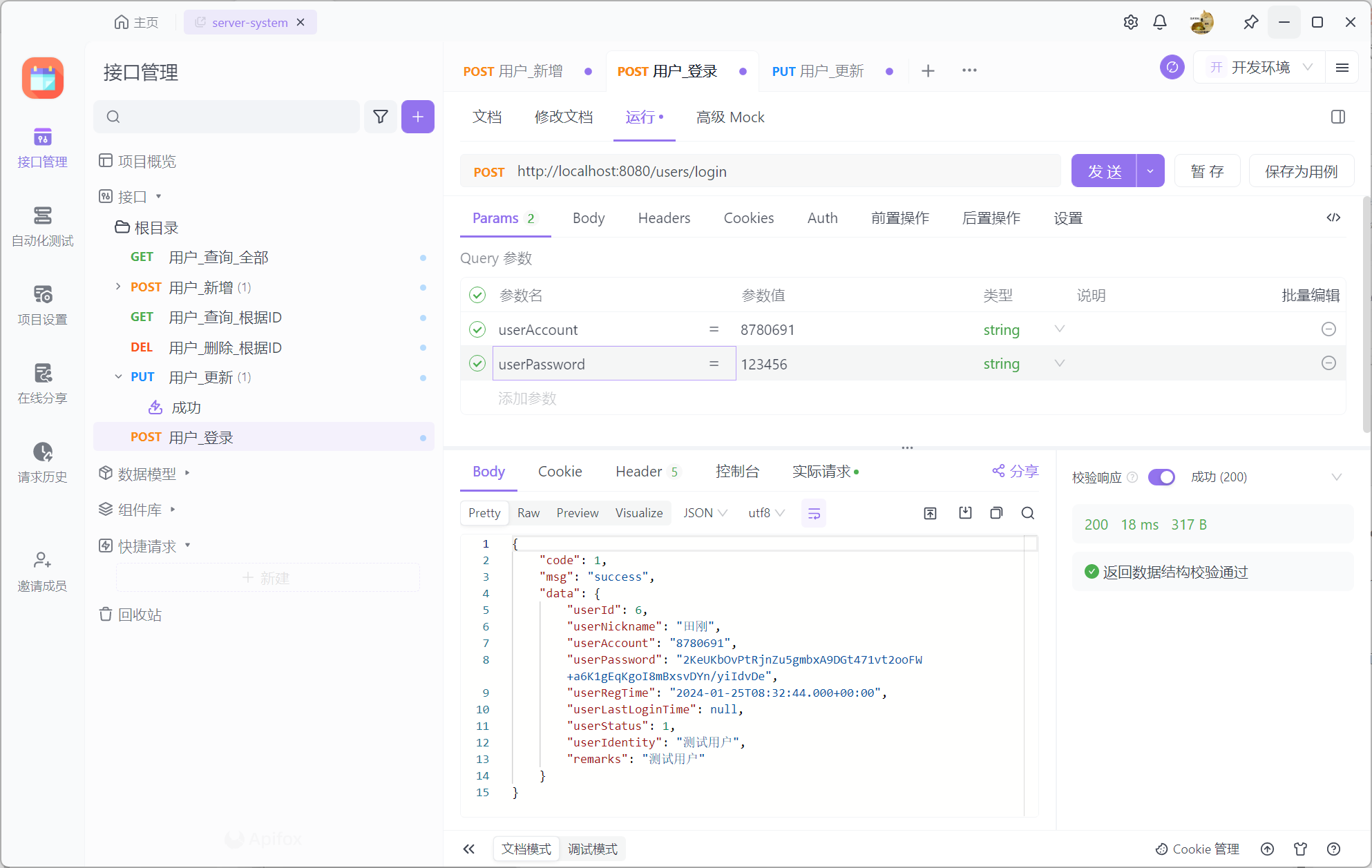The image size is (1372, 868).
Task: Open the tab overflow three-dots menu
Action: (x=969, y=70)
